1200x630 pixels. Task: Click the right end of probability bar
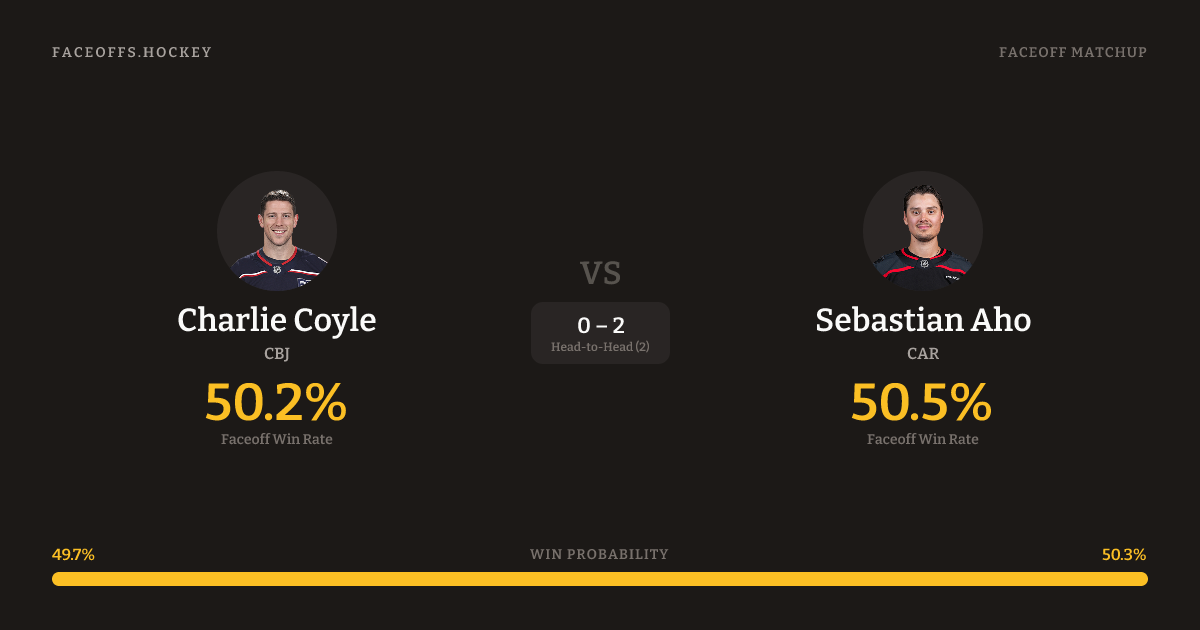click(x=1140, y=579)
